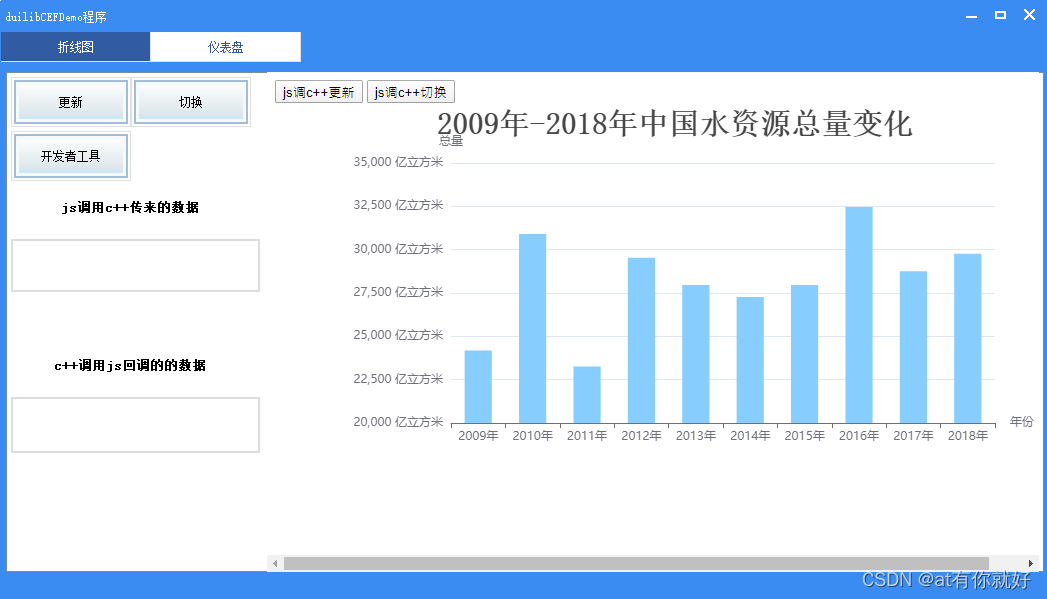Click the 2018年 bar in the chart
The height and width of the screenshot is (599, 1047).
tap(966, 335)
